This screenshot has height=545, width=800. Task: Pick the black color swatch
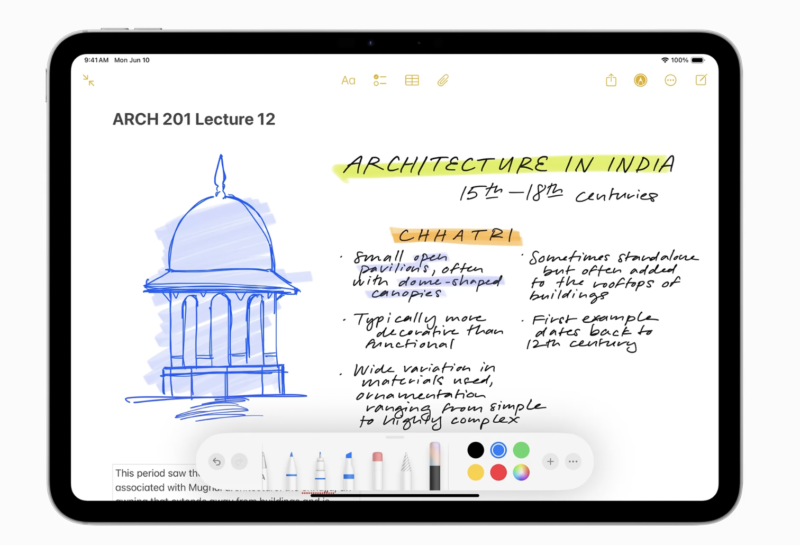coord(476,450)
